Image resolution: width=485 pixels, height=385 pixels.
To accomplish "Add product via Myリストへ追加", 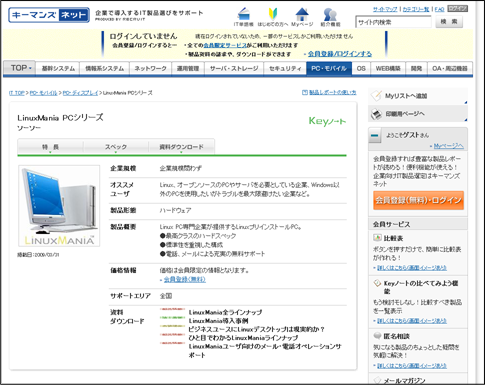I will [x=418, y=96].
